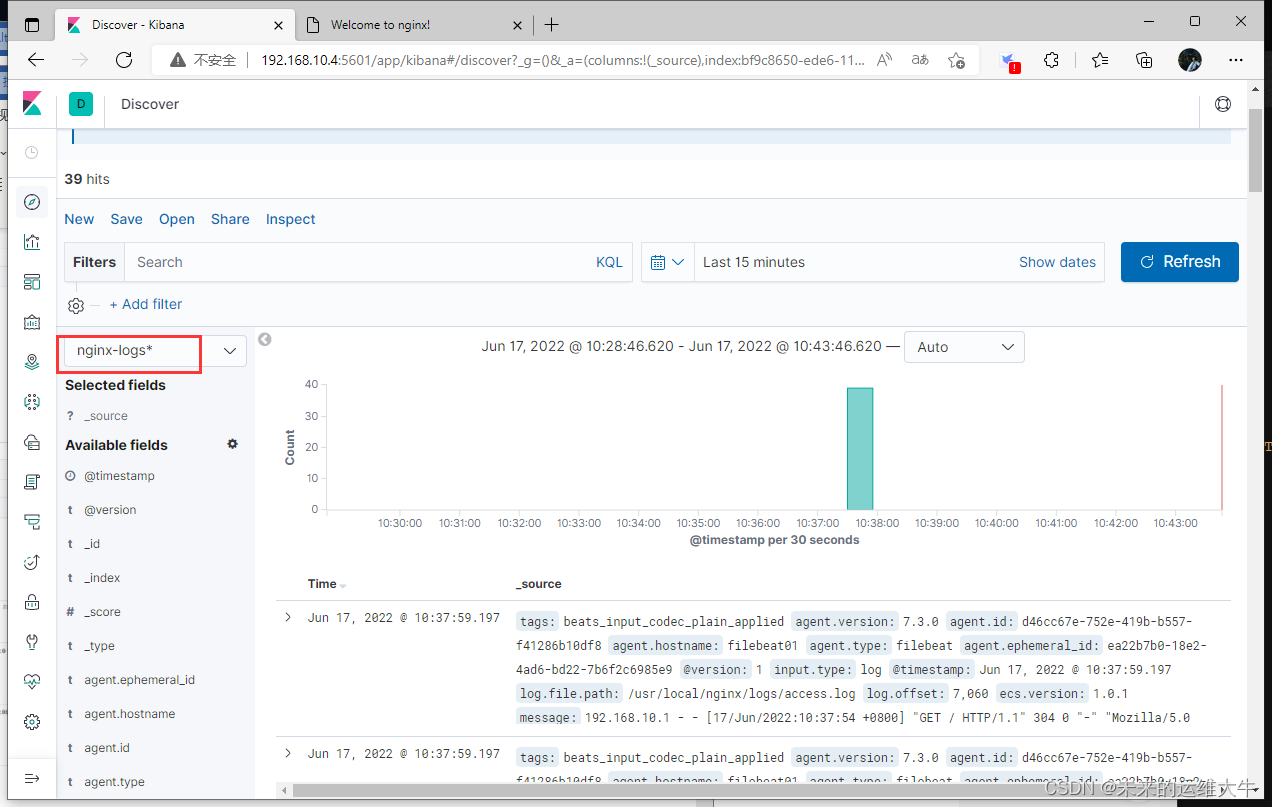Image resolution: width=1272 pixels, height=807 pixels.
Task: Open Machine Learning in the sidebar
Action: [32, 402]
